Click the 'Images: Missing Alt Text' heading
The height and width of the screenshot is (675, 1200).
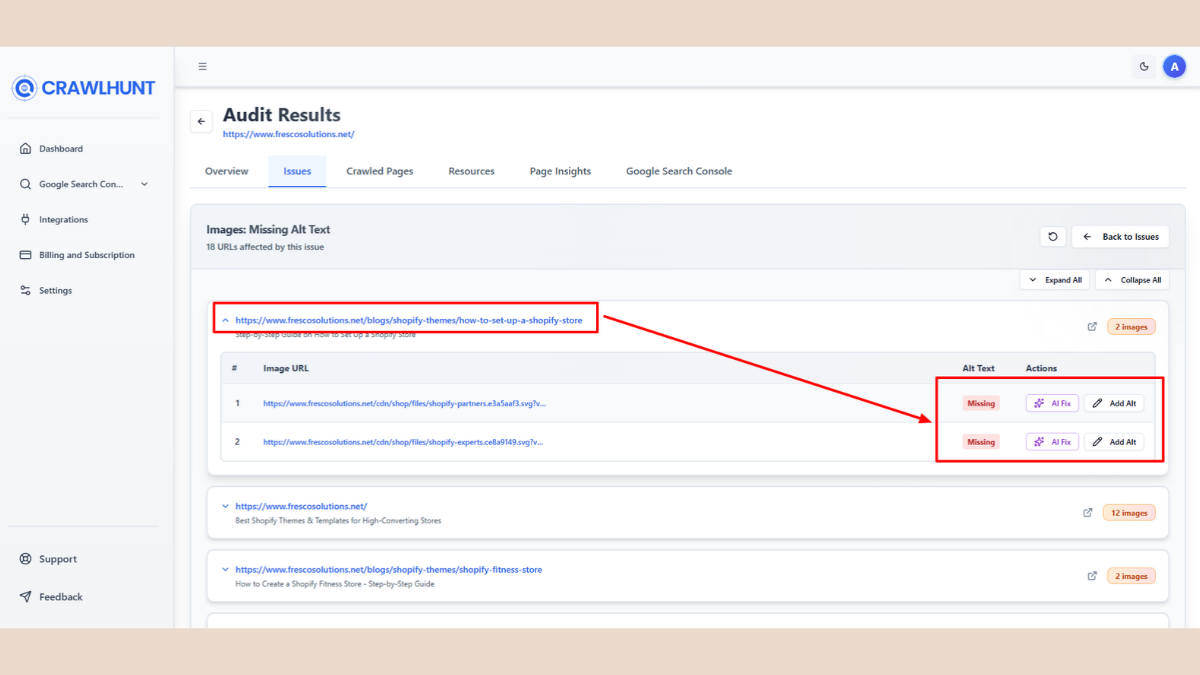tap(268, 230)
